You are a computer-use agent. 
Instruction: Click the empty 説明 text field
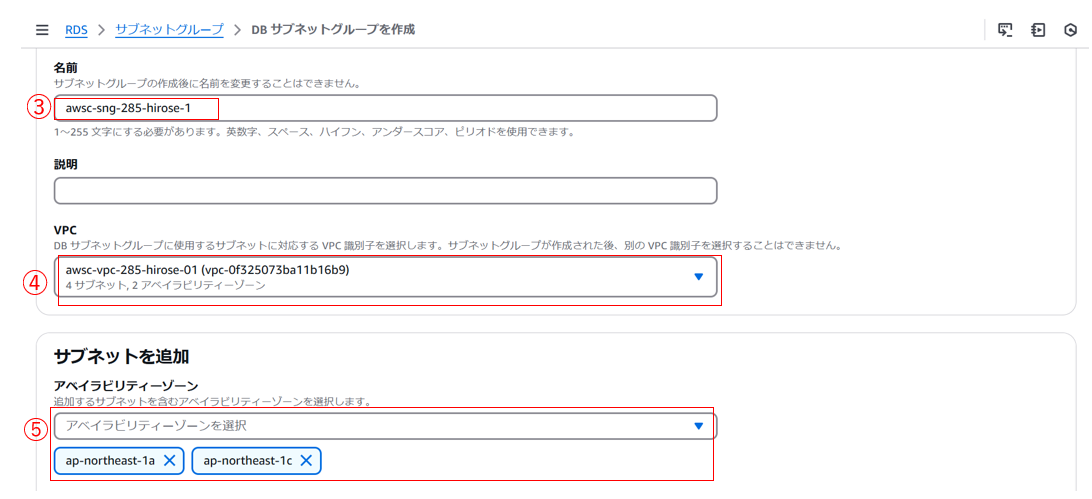click(x=385, y=191)
